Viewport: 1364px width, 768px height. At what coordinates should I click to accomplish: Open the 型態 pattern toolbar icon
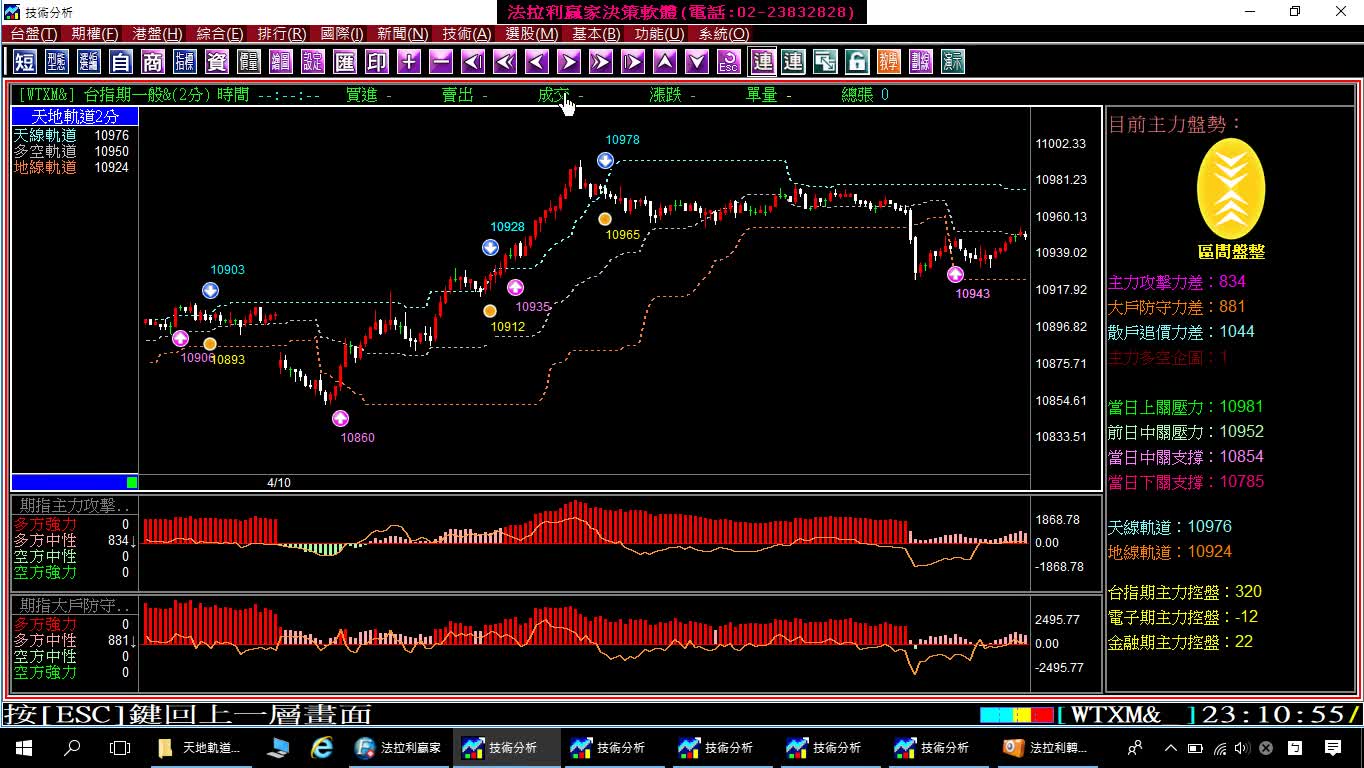pyautogui.click(x=57, y=62)
